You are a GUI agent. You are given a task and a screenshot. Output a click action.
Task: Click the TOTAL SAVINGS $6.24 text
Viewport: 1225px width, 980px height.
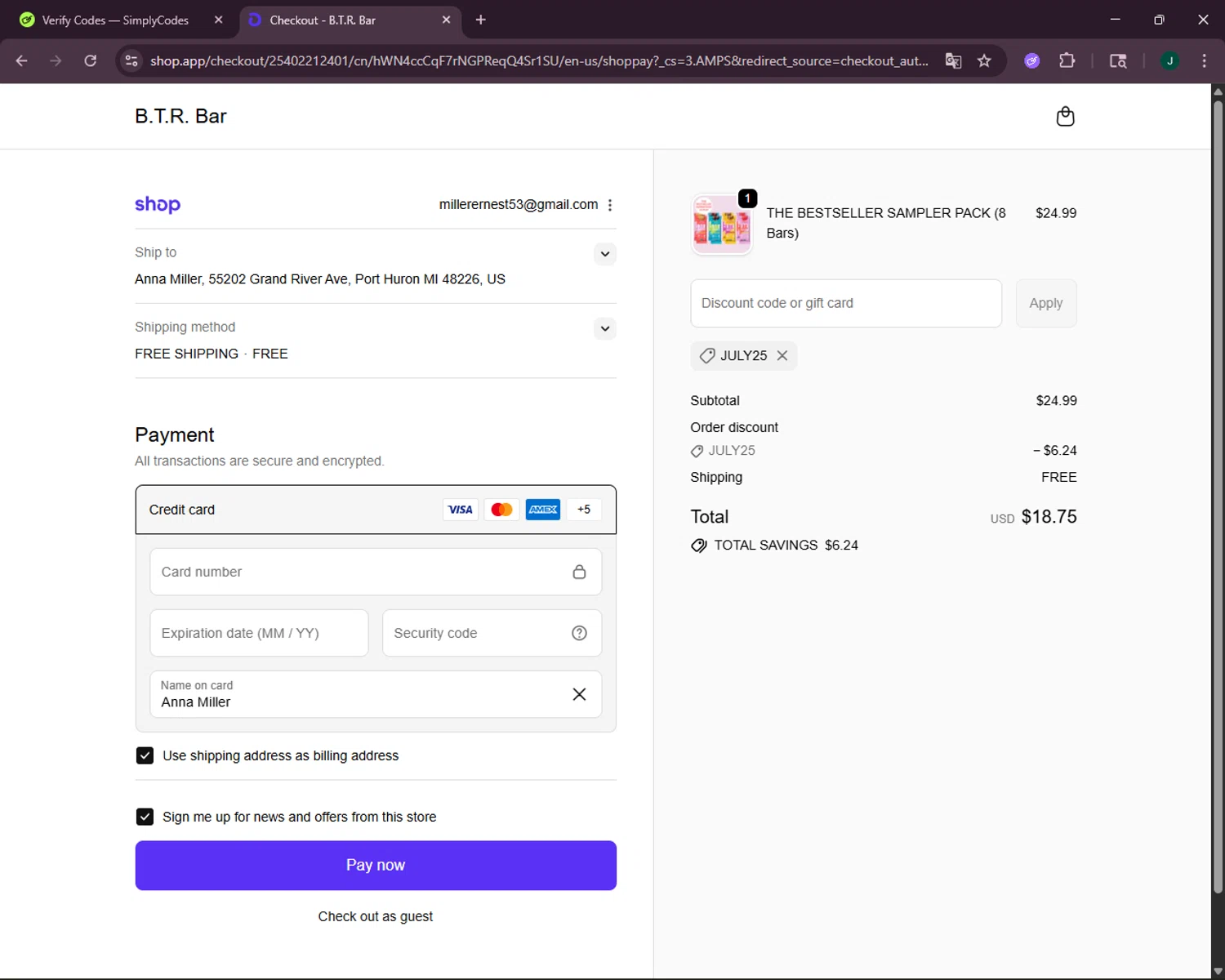(786, 545)
